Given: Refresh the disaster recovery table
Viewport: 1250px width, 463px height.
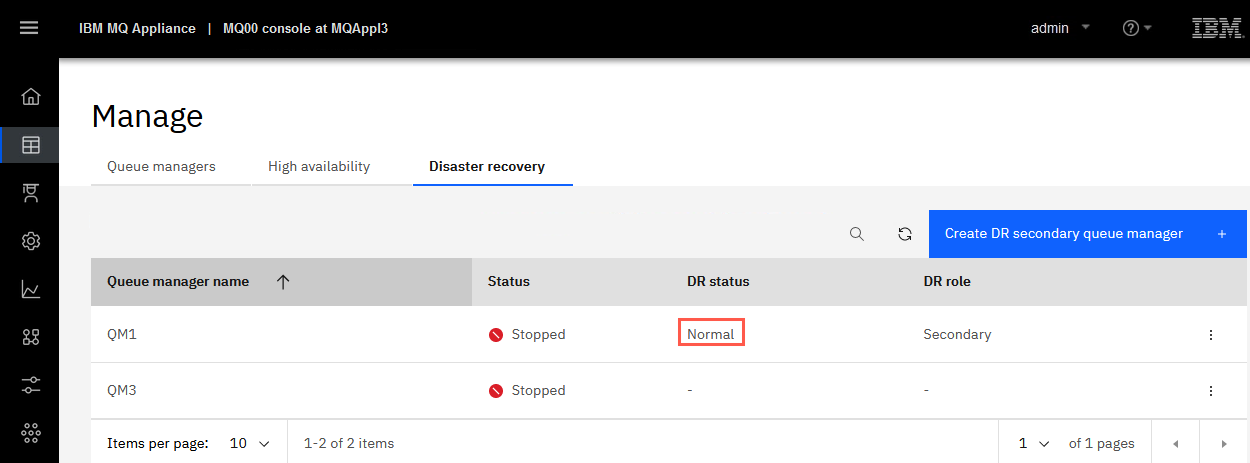Looking at the screenshot, I should [x=905, y=234].
